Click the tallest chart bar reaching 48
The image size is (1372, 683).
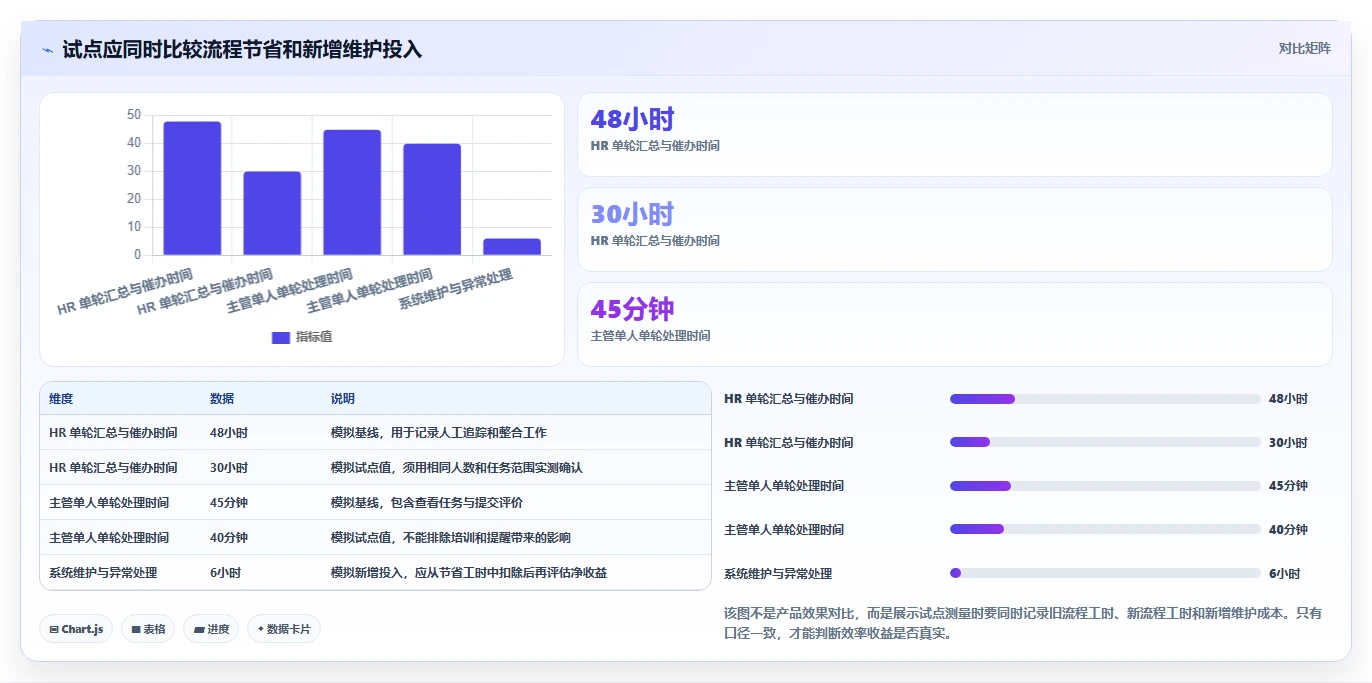(x=192, y=188)
